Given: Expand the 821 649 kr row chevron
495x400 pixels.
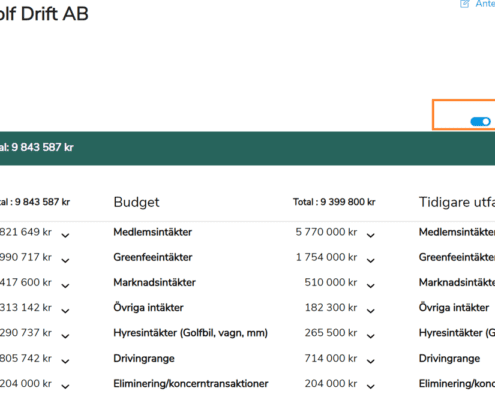Looking at the screenshot, I should 65,235.
